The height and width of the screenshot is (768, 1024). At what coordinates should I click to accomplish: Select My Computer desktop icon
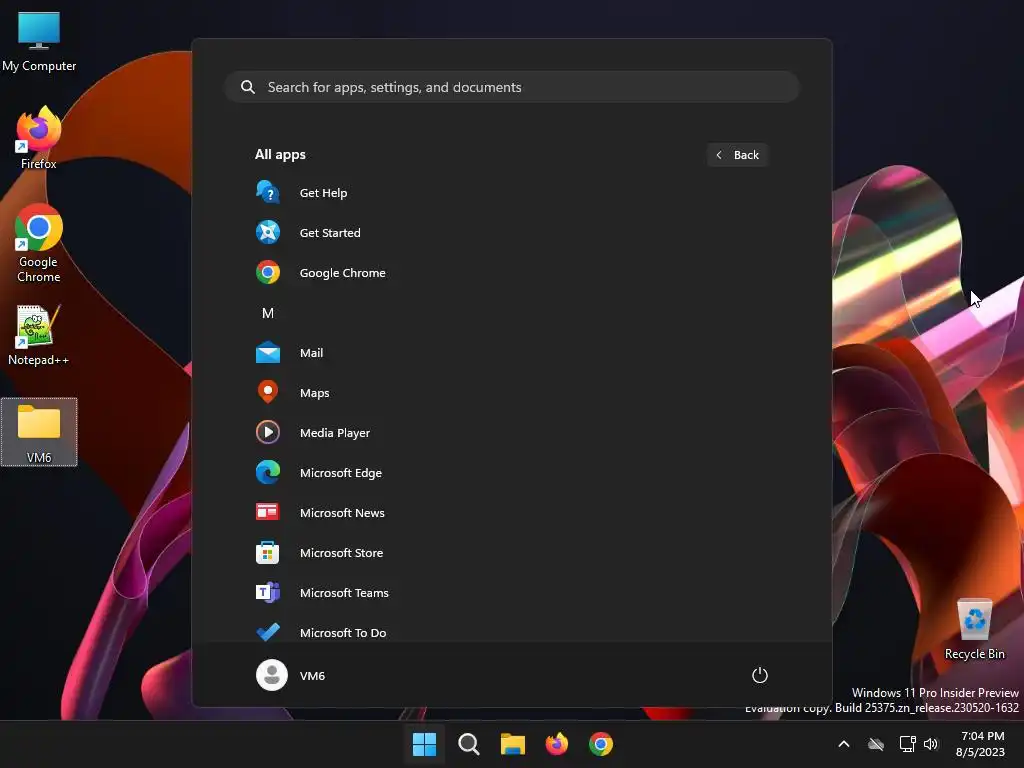click(x=39, y=42)
